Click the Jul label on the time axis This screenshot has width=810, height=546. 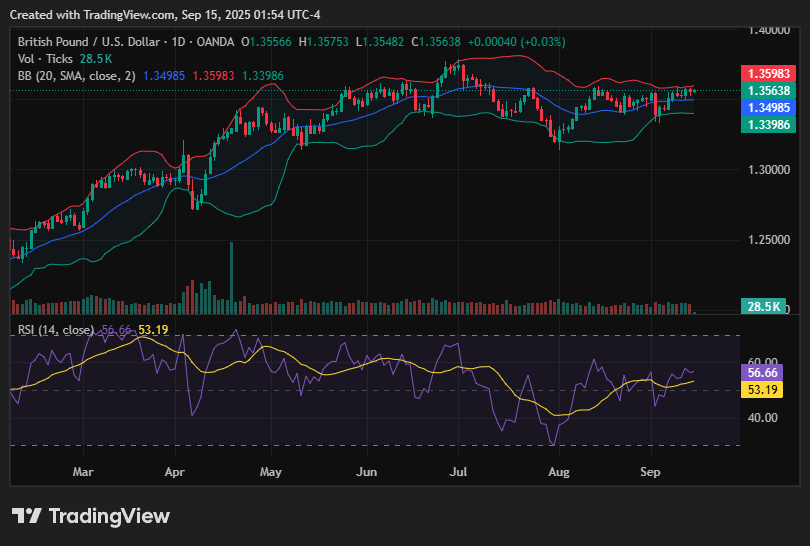coord(458,472)
